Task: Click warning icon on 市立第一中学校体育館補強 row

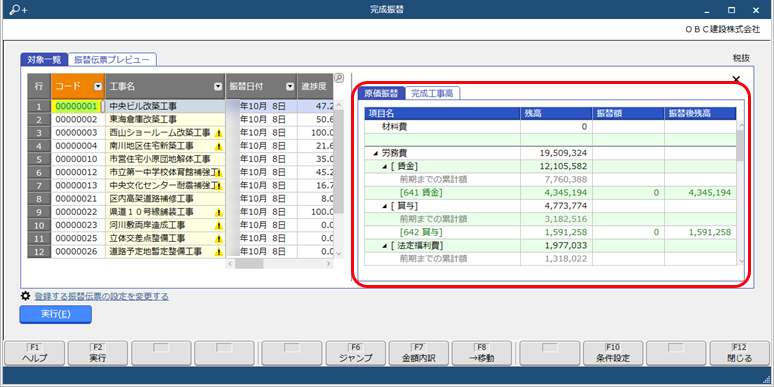Action: click(219, 173)
